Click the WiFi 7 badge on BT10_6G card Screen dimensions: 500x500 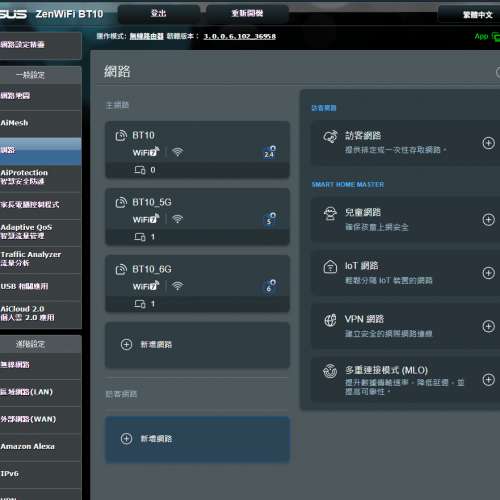pos(146,286)
